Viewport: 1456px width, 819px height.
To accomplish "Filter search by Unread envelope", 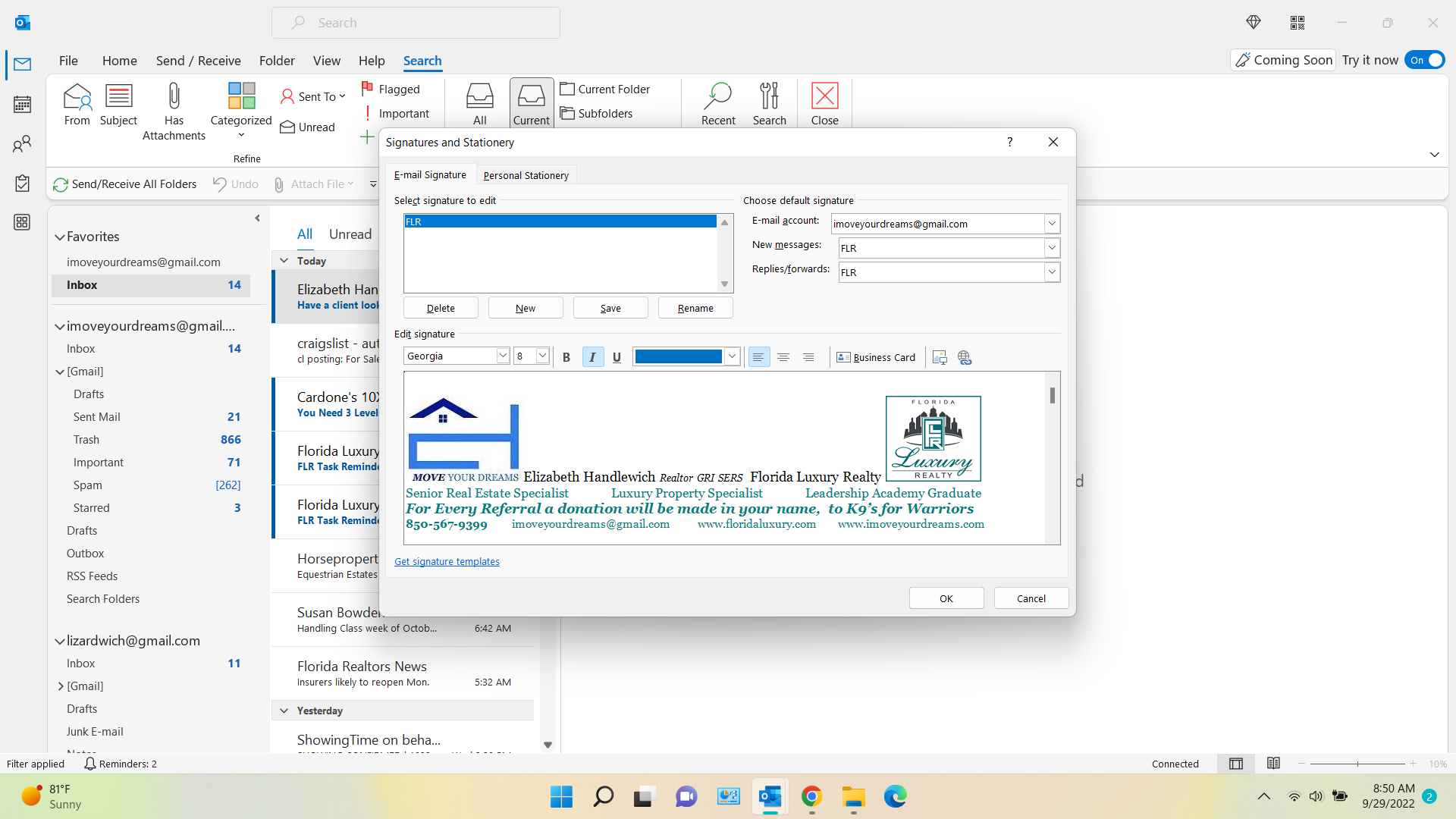I will coord(308,127).
